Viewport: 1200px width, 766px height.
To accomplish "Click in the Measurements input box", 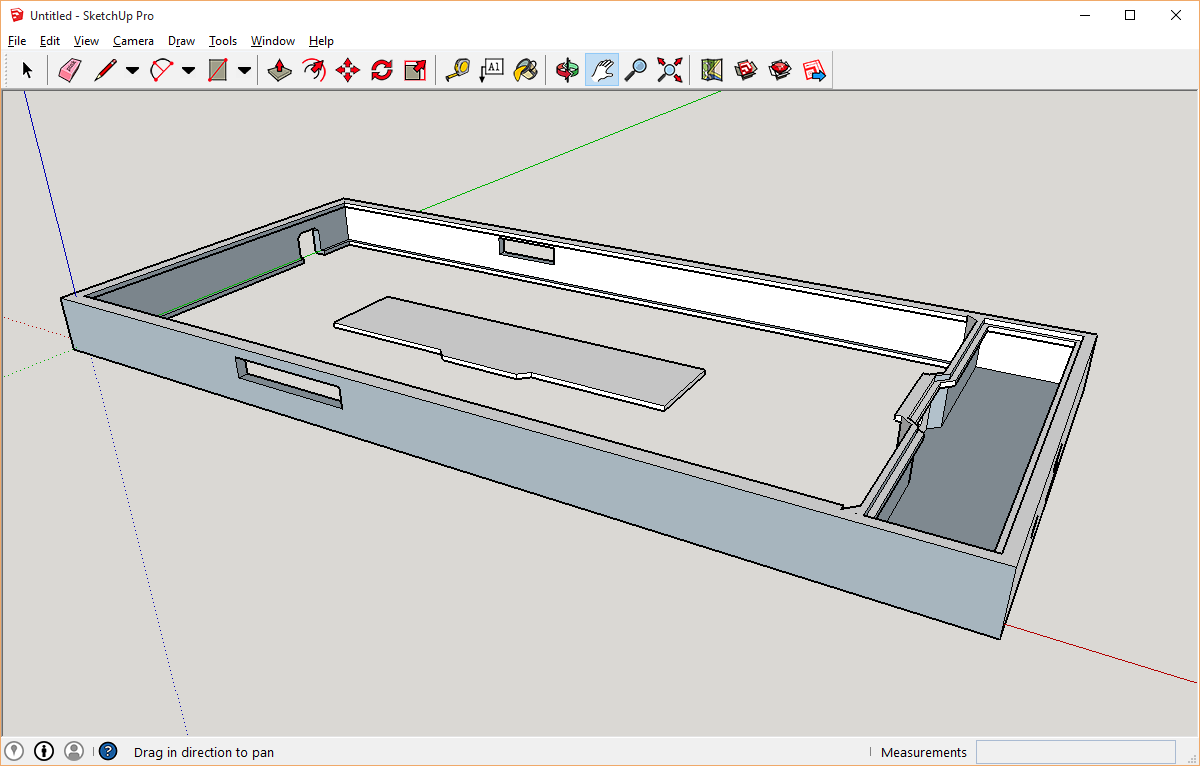I will (1076, 752).
